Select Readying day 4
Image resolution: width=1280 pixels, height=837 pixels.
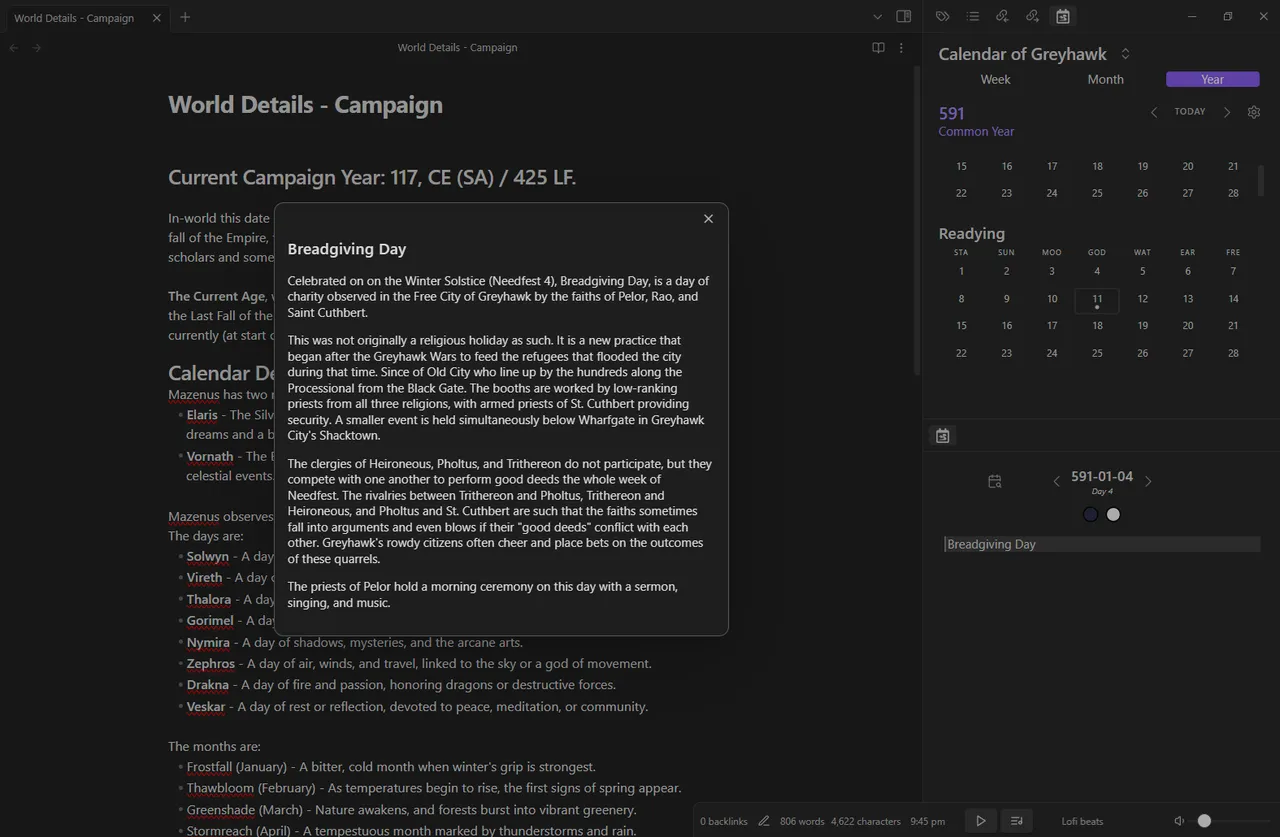point(1097,271)
